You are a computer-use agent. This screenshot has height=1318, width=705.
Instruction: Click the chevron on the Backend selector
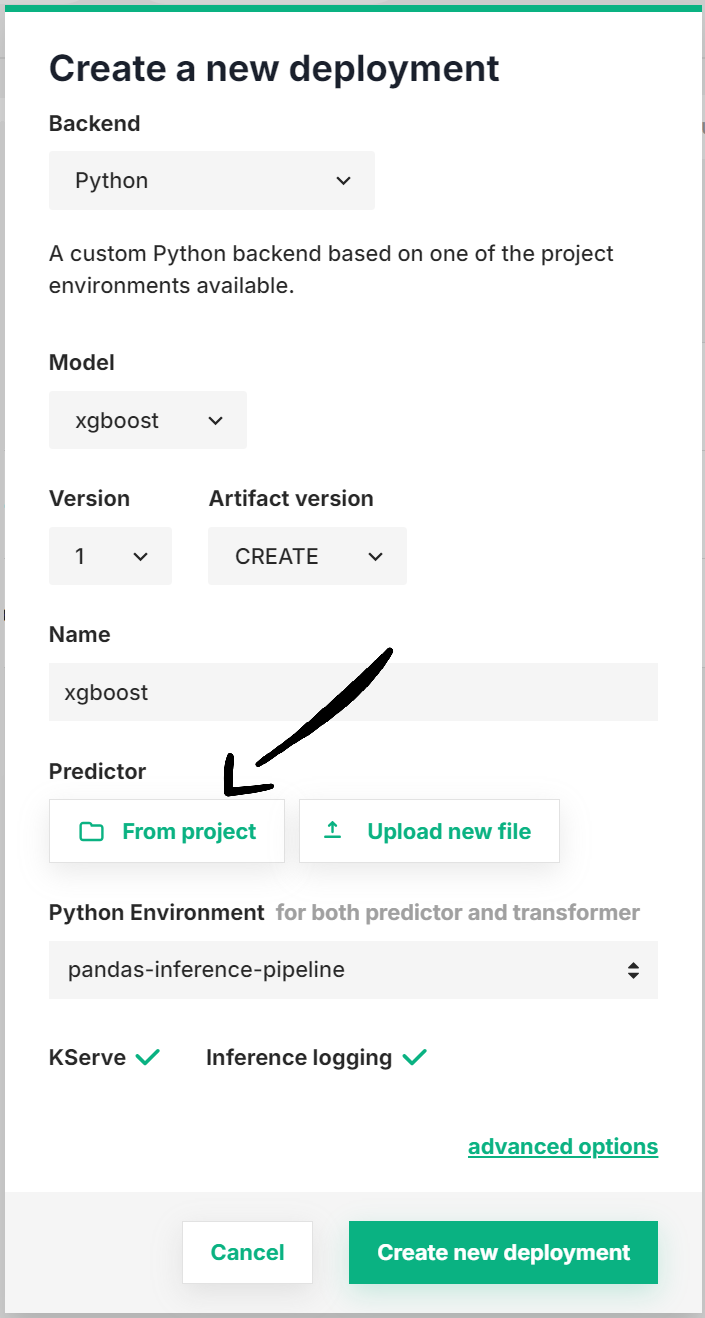click(x=343, y=181)
